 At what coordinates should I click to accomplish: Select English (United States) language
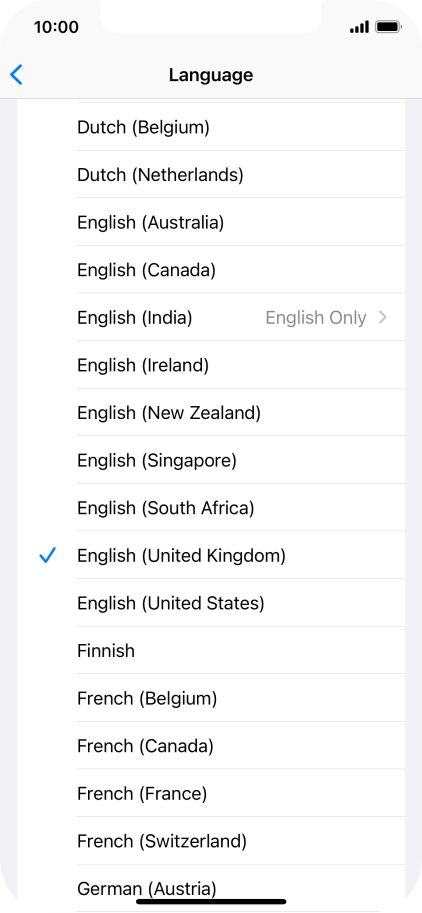click(x=211, y=603)
